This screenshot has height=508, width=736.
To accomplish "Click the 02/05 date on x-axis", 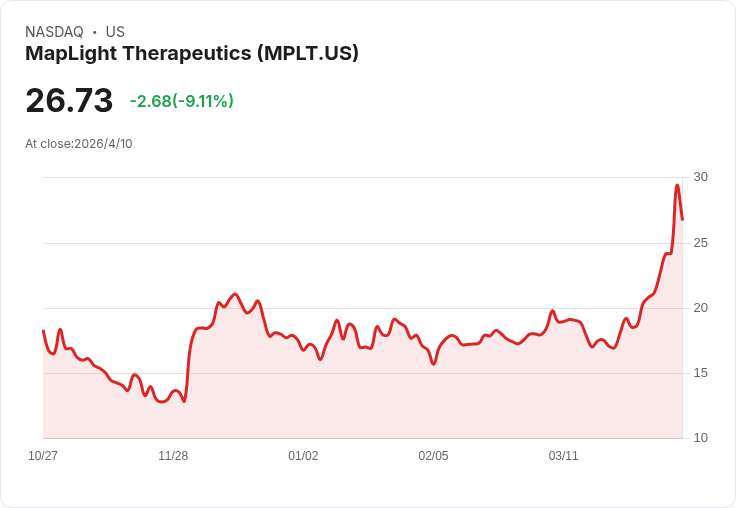I will coord(433,456).
